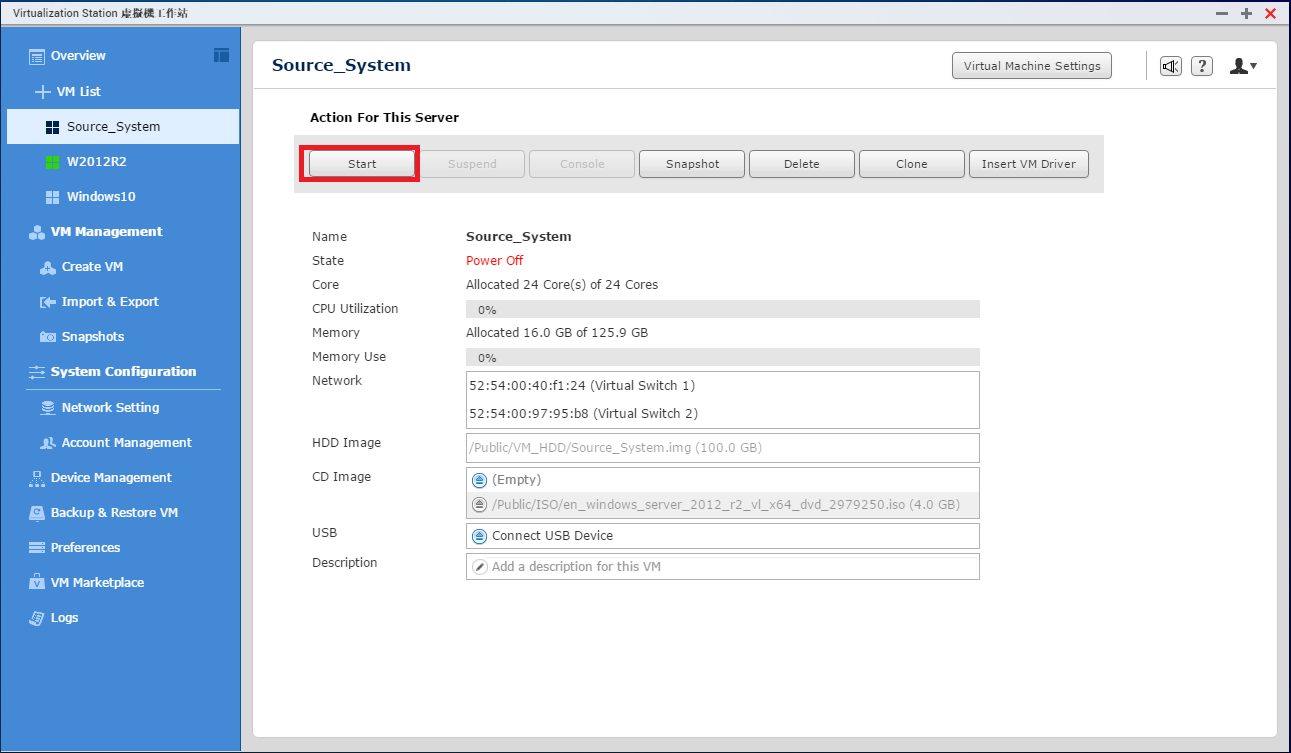Open the help question mark icon
Image resolution: width=1291 pixels, height=753 pixels.
(x=1202, y=66)
